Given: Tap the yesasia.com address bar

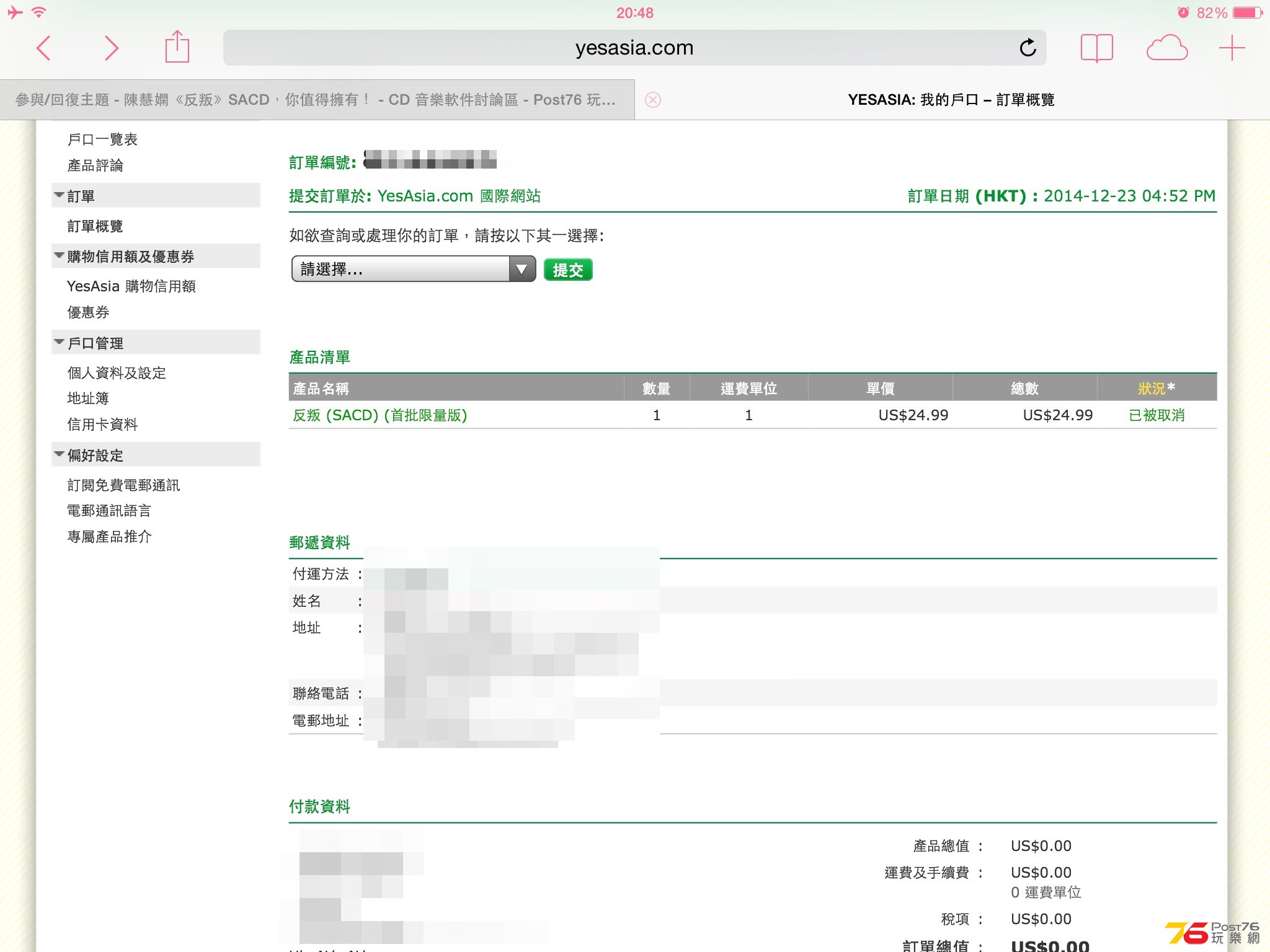Looking at the screenshot, I should 634,48.
